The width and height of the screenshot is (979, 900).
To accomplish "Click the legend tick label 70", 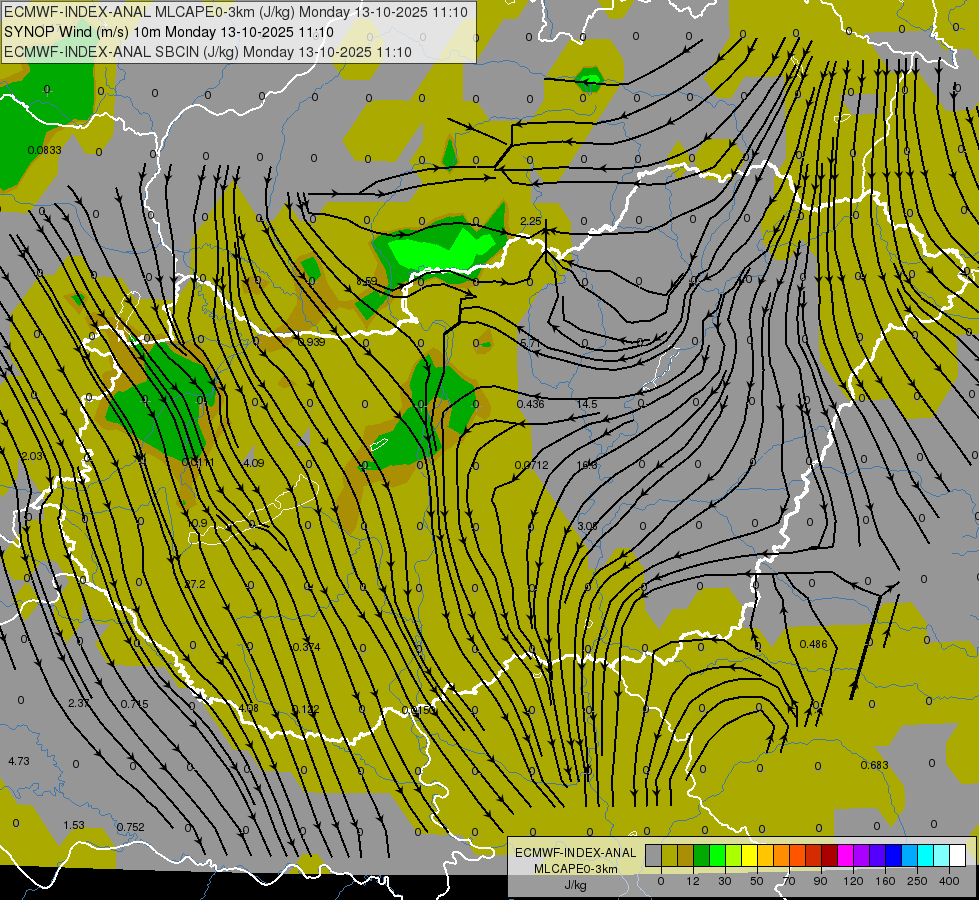I will pos(789,881).
